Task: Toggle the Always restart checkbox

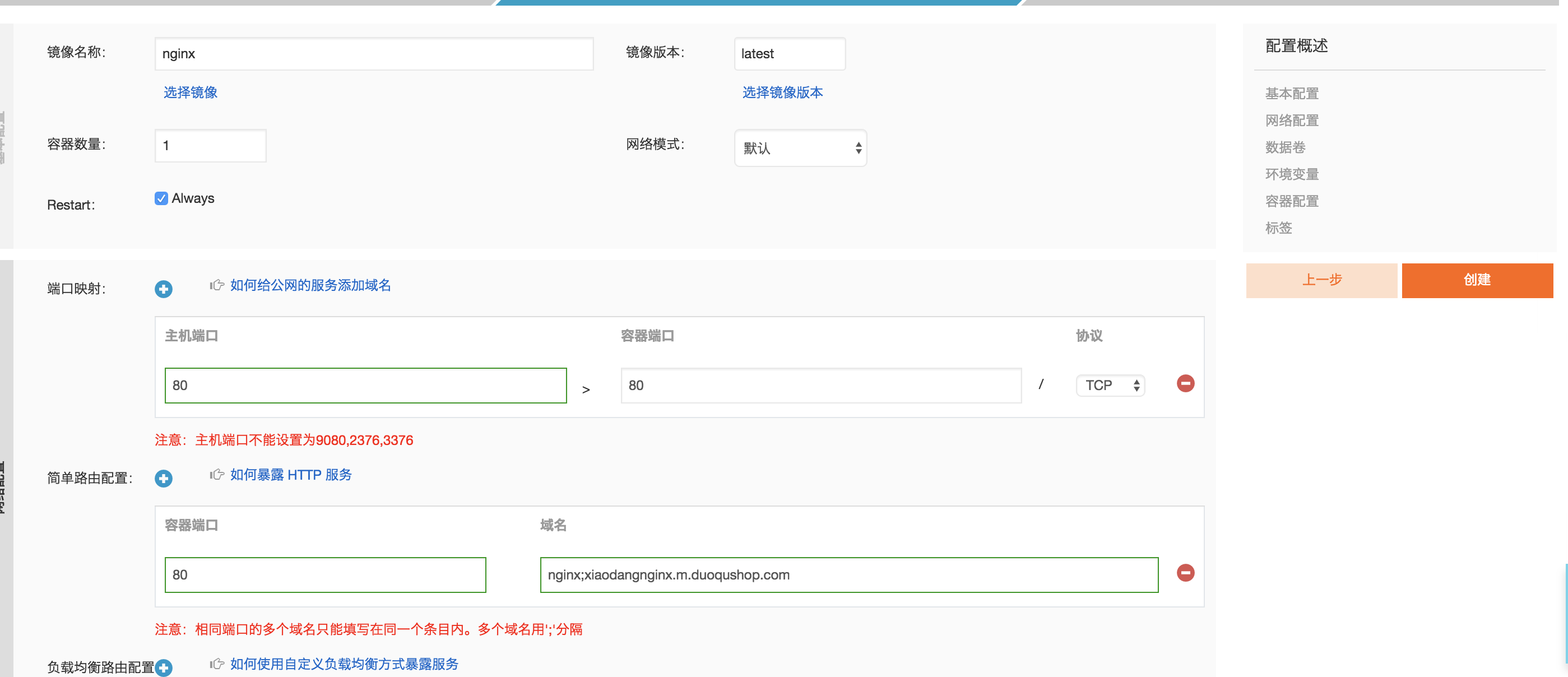Action: coord(161,198)
